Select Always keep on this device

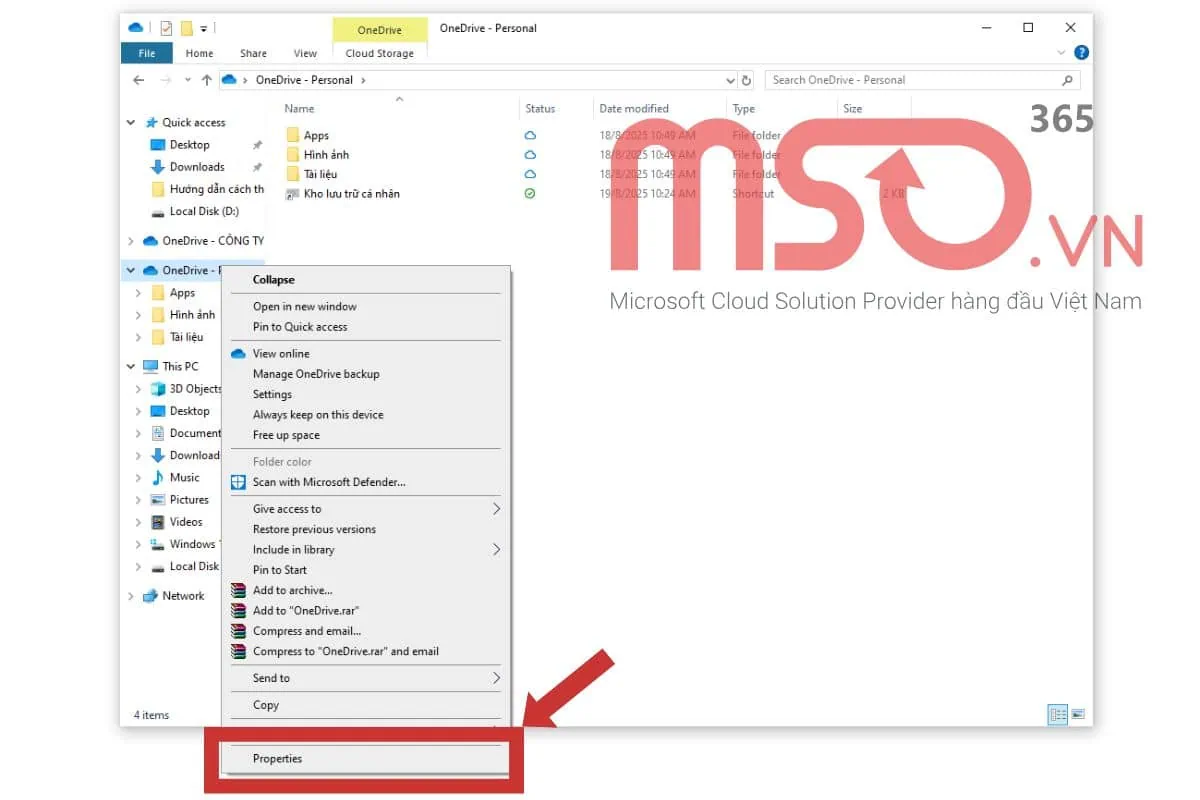[366, 415]
